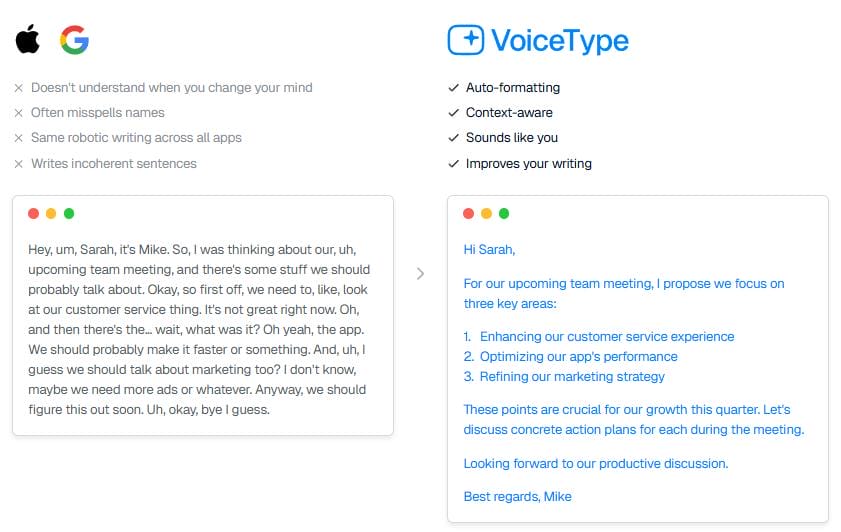Click the Google logo icon
The width and height of the screenshot is (841, 532).
tap(74, 40)
